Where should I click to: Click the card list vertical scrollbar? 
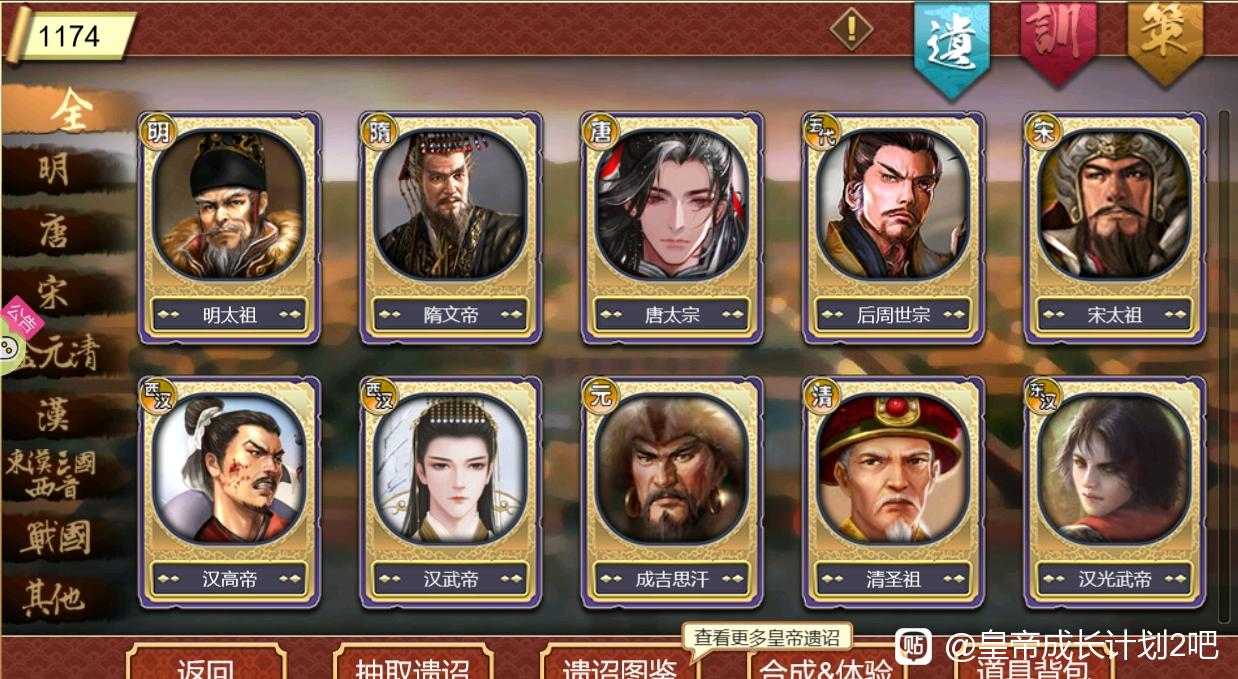click(1224, 365)
